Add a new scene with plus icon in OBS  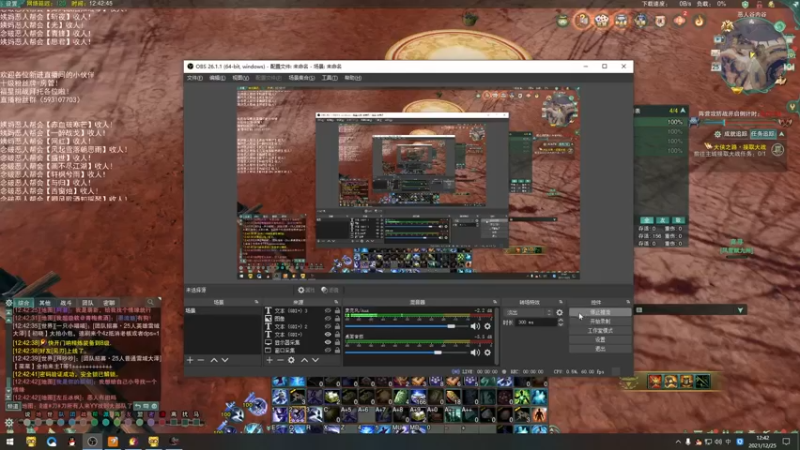point(190,360)
